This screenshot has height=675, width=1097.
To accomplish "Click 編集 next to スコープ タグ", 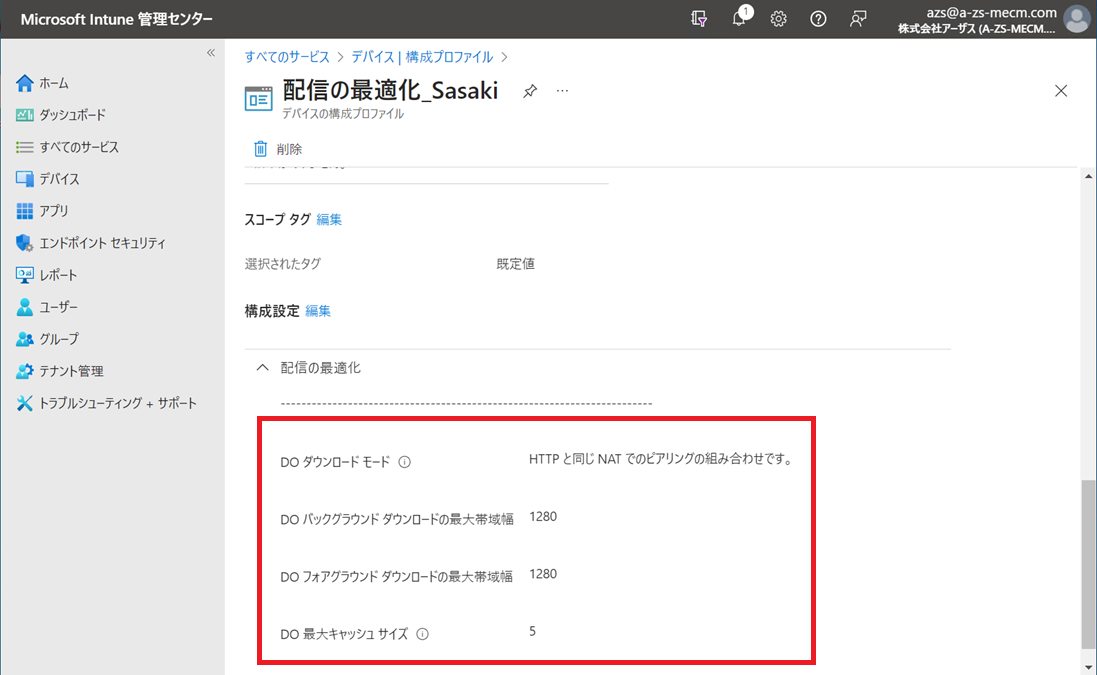I will [329, 219].
